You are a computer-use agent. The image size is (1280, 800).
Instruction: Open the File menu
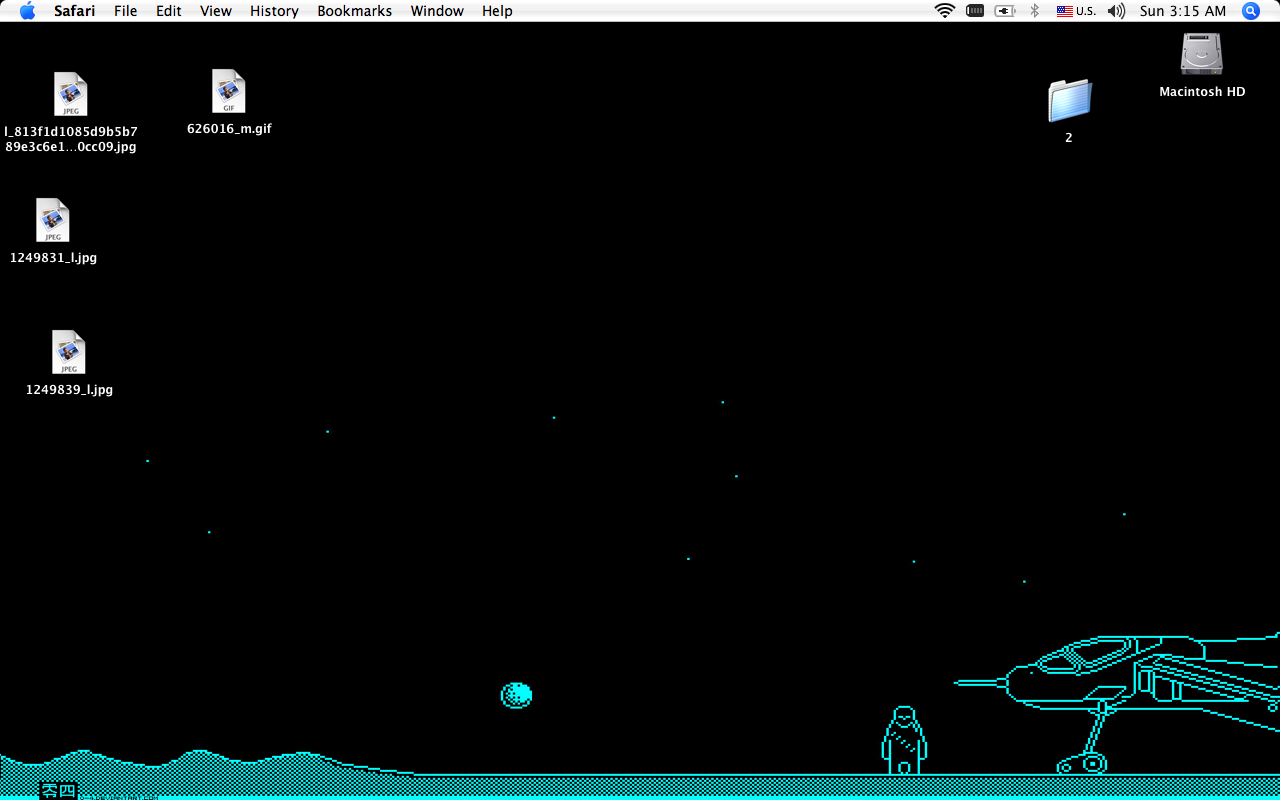[126, 11]
